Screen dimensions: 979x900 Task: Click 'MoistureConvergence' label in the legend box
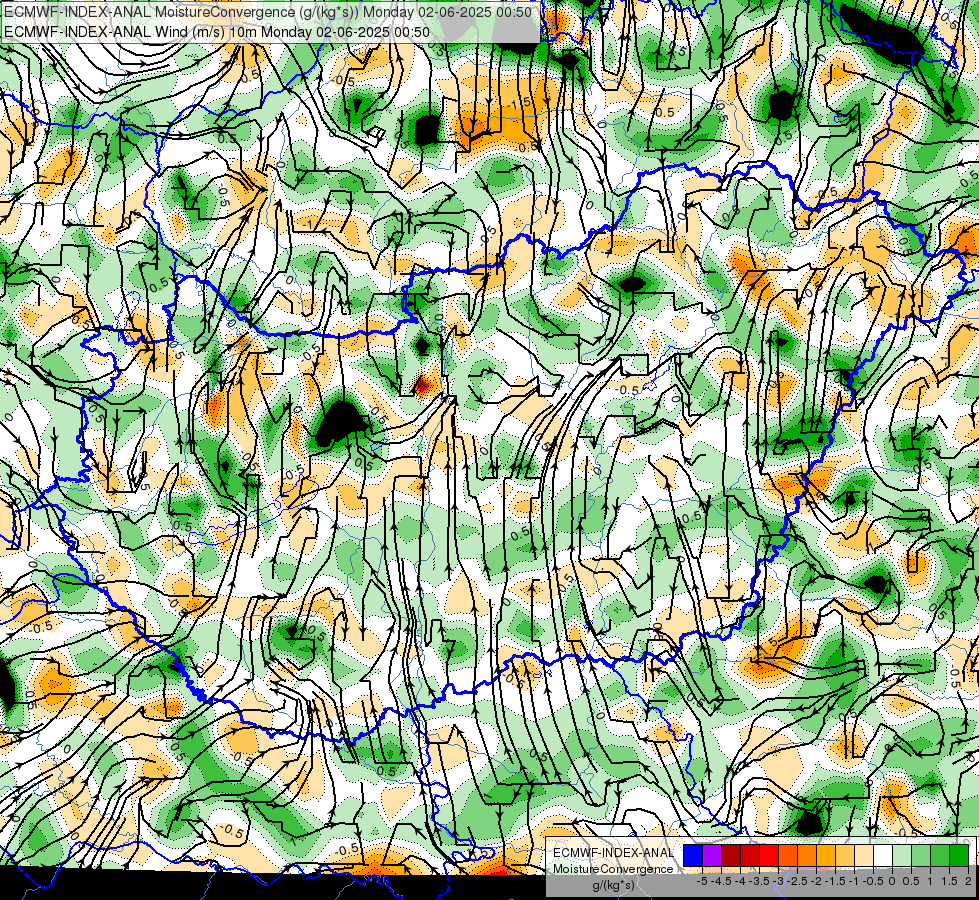point(613,869)
